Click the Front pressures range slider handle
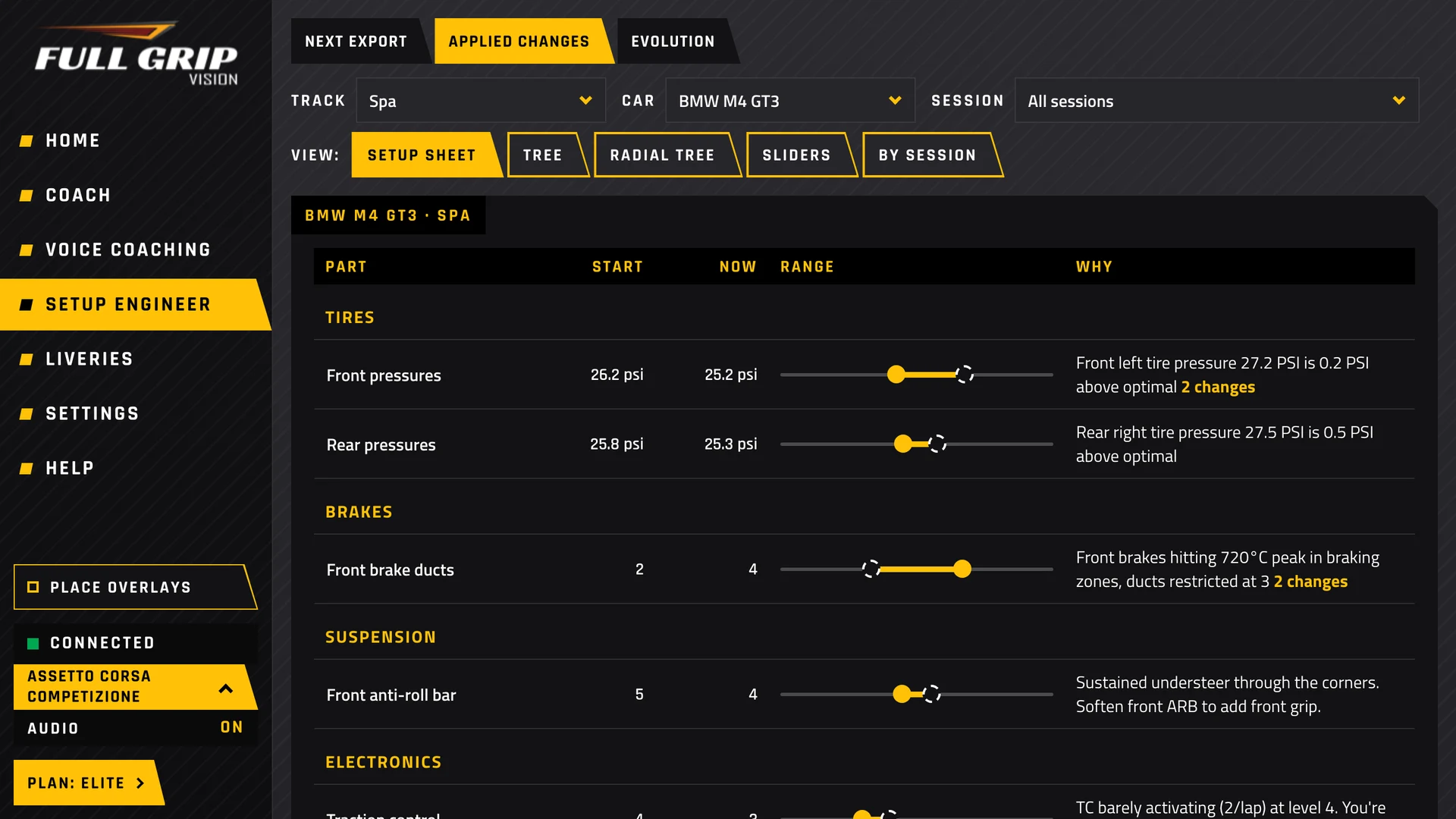Viewport: 1456px width, 819px height. 896,375
